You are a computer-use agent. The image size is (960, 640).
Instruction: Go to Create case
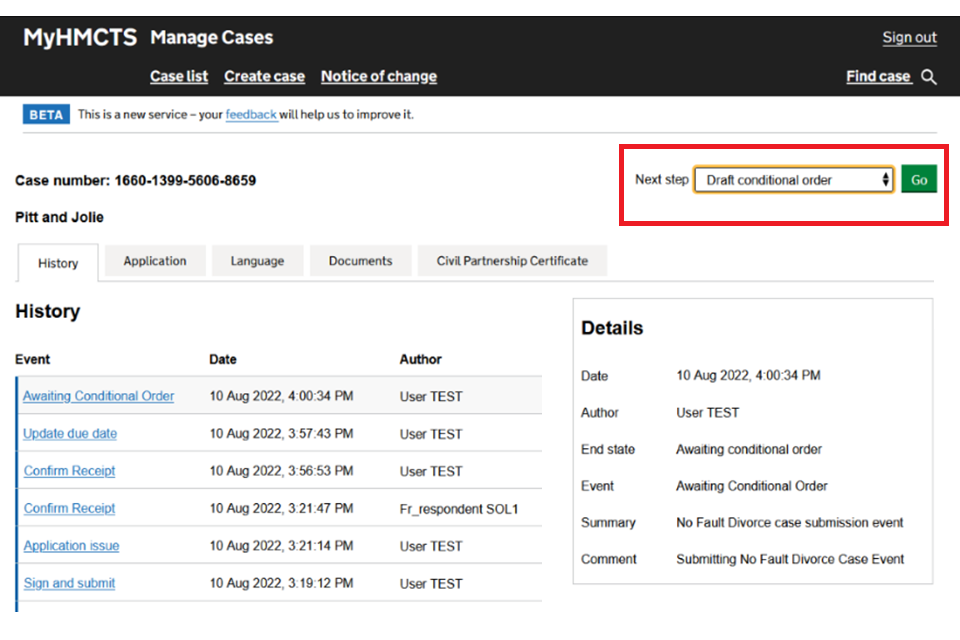(x=264, y=76)
